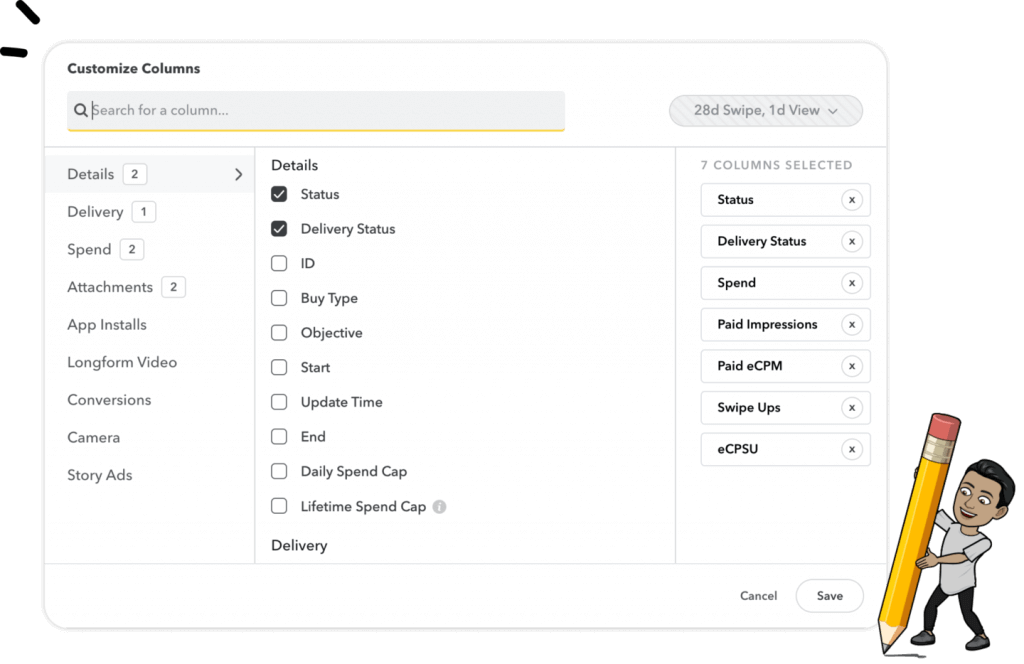Enable the Buy Type column
The width and height of the screenshot is (1024, 664).
(279, 298)
